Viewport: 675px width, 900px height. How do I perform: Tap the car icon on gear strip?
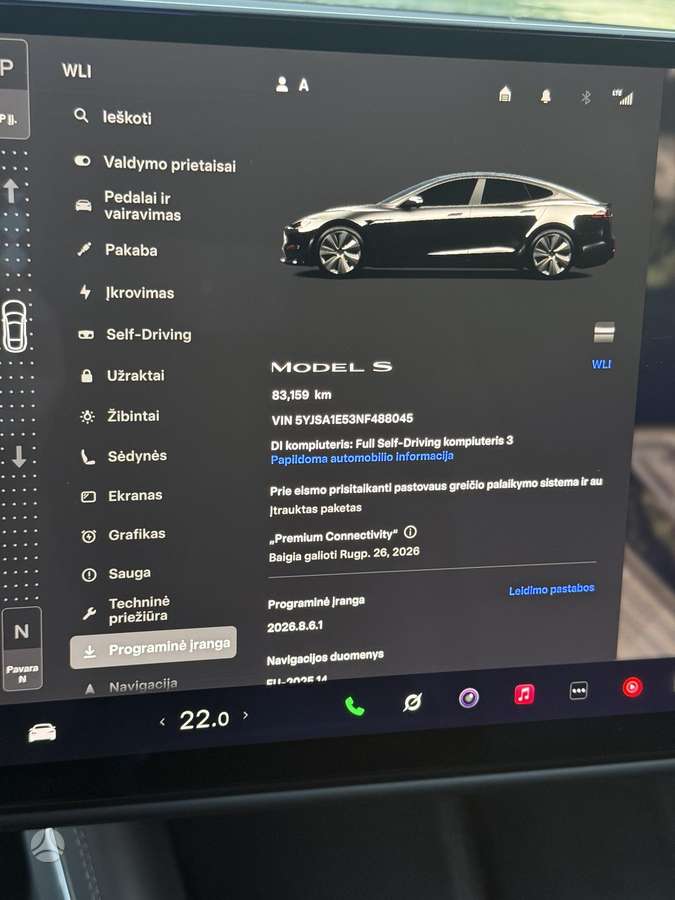tap(14, 325)
